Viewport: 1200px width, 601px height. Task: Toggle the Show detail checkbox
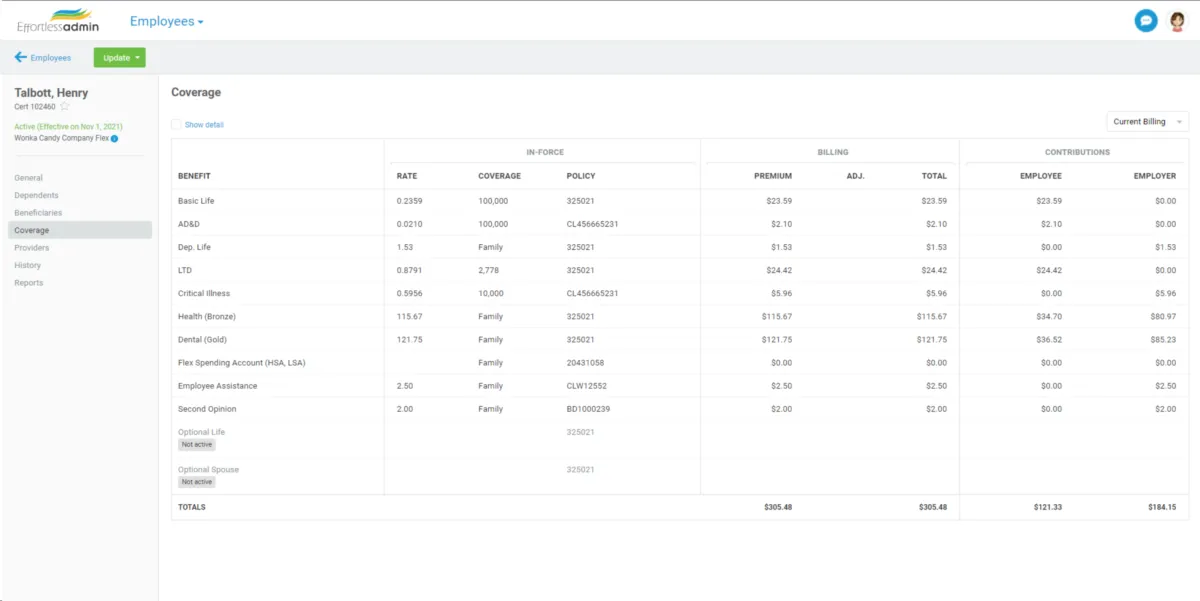click(x=176, y=124)
